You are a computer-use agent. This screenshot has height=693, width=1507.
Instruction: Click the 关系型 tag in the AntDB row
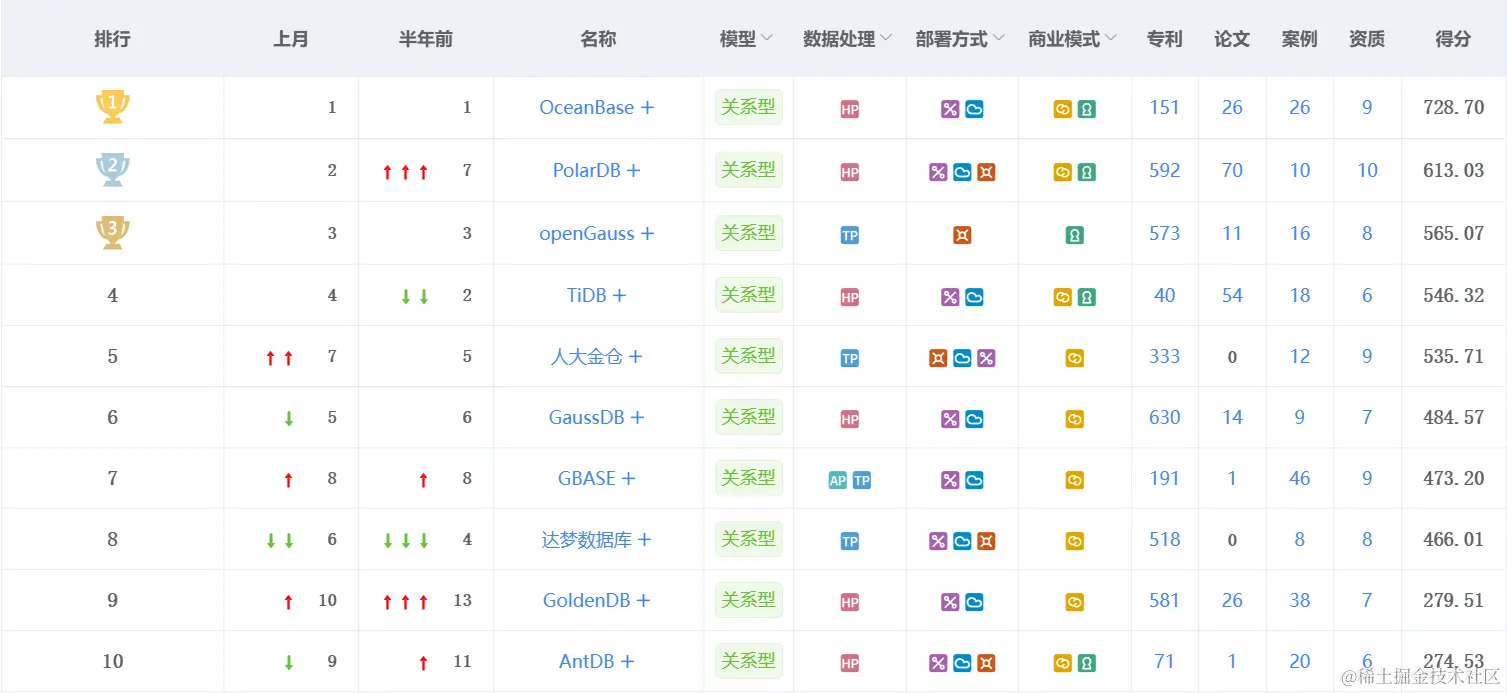(x=749, y=661)
